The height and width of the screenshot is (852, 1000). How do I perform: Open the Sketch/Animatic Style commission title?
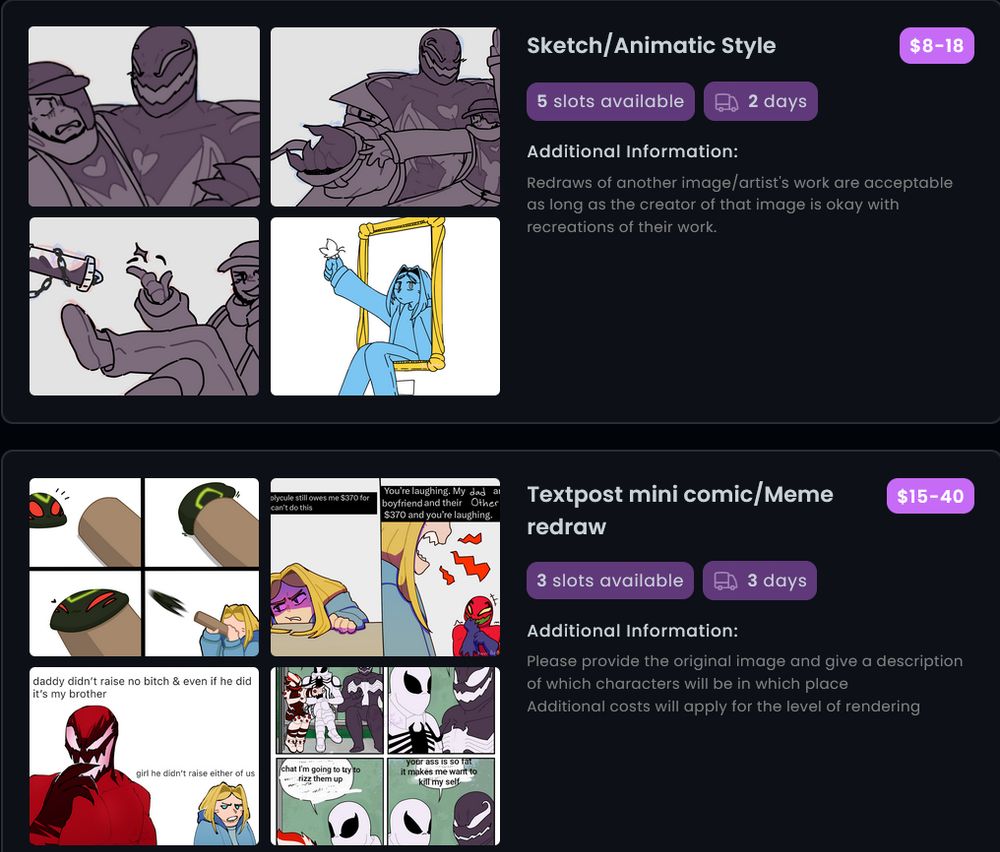651,46
